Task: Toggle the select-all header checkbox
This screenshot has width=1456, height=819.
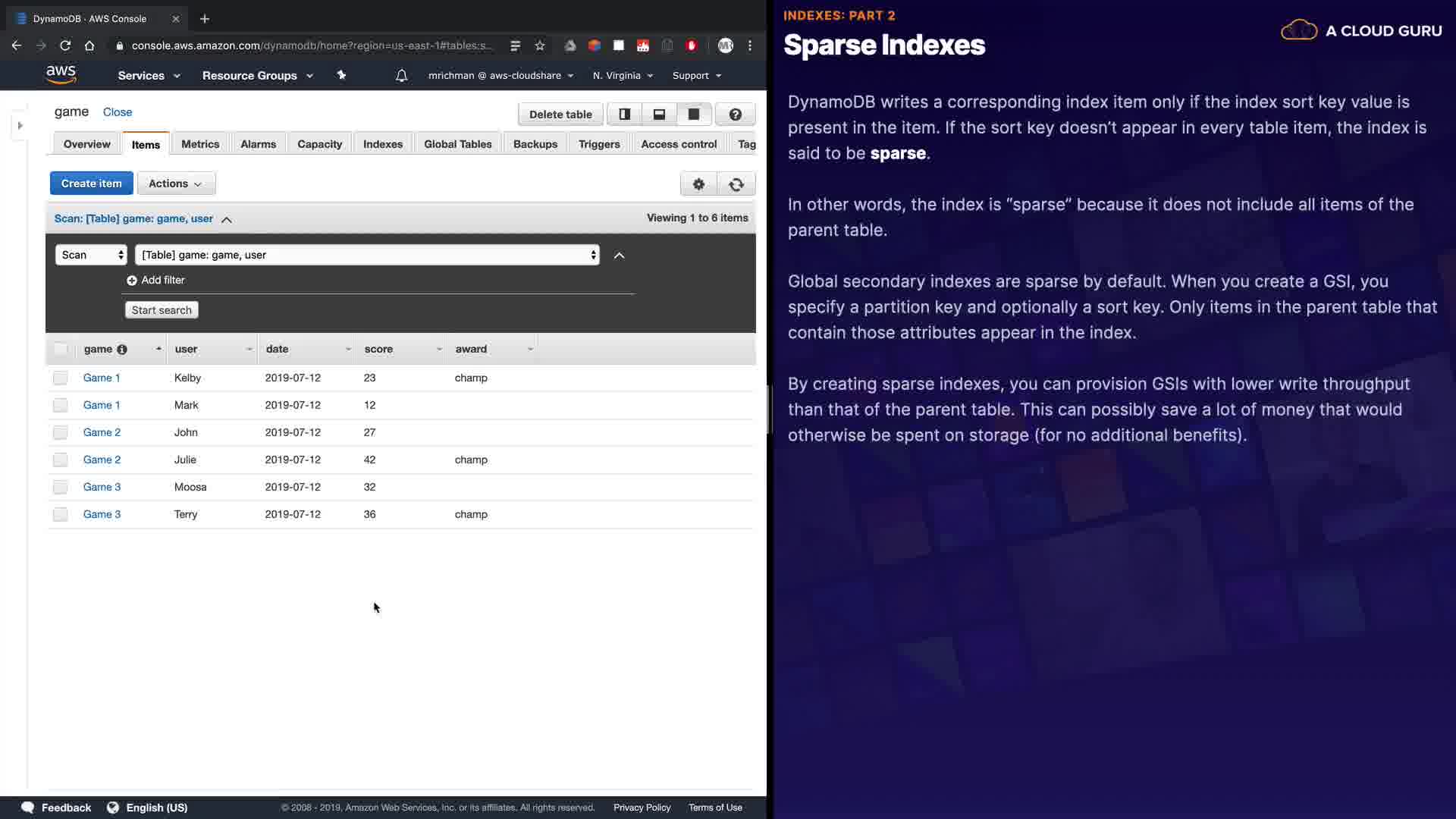Action: (x=61, y=349)
